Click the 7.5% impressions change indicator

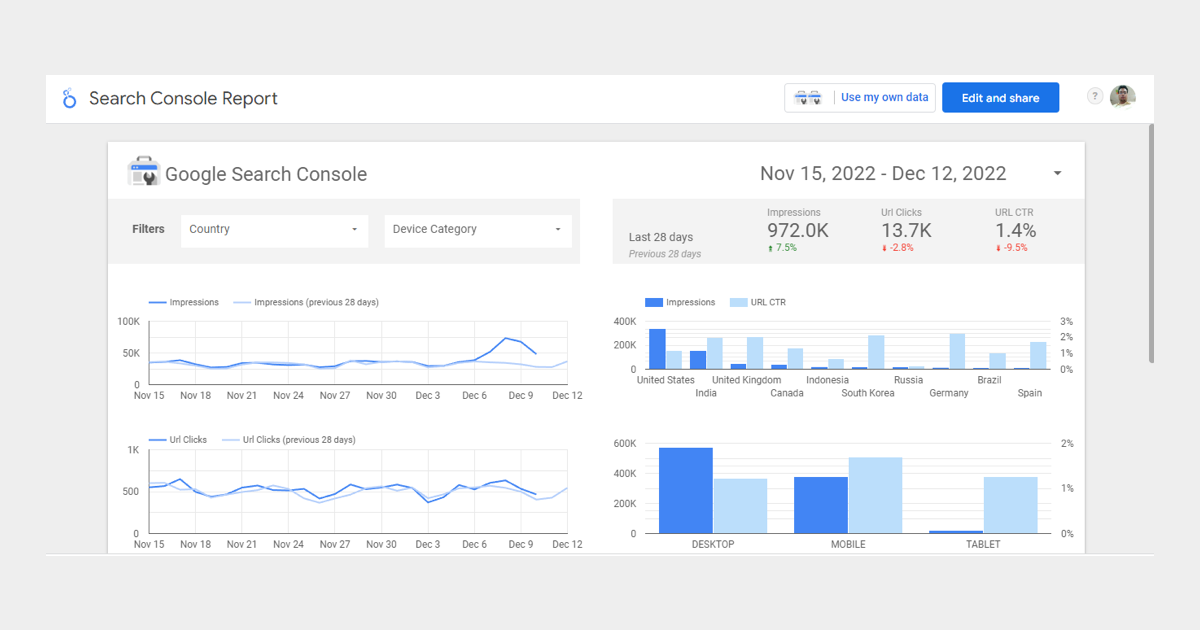click(x=782, y=248)
